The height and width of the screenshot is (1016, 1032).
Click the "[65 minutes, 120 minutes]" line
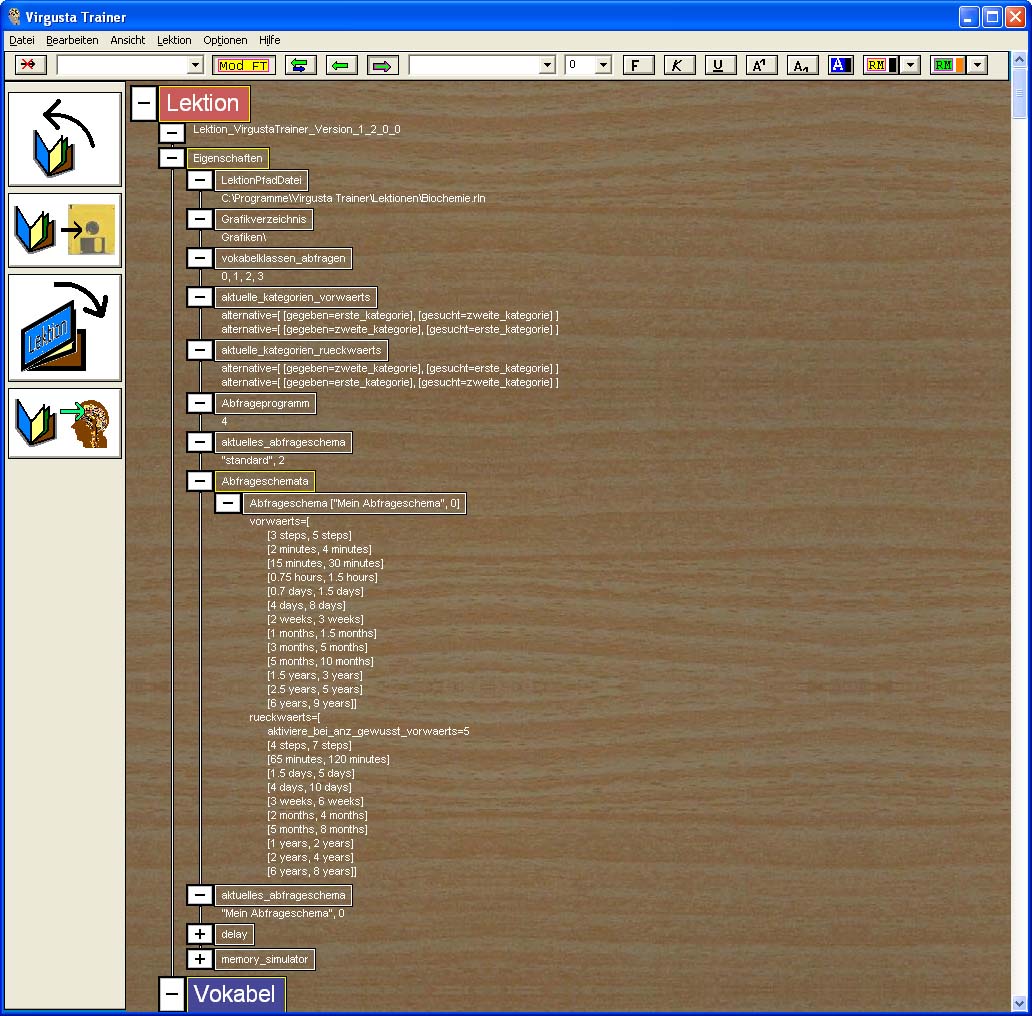click(x=328, y=759)
